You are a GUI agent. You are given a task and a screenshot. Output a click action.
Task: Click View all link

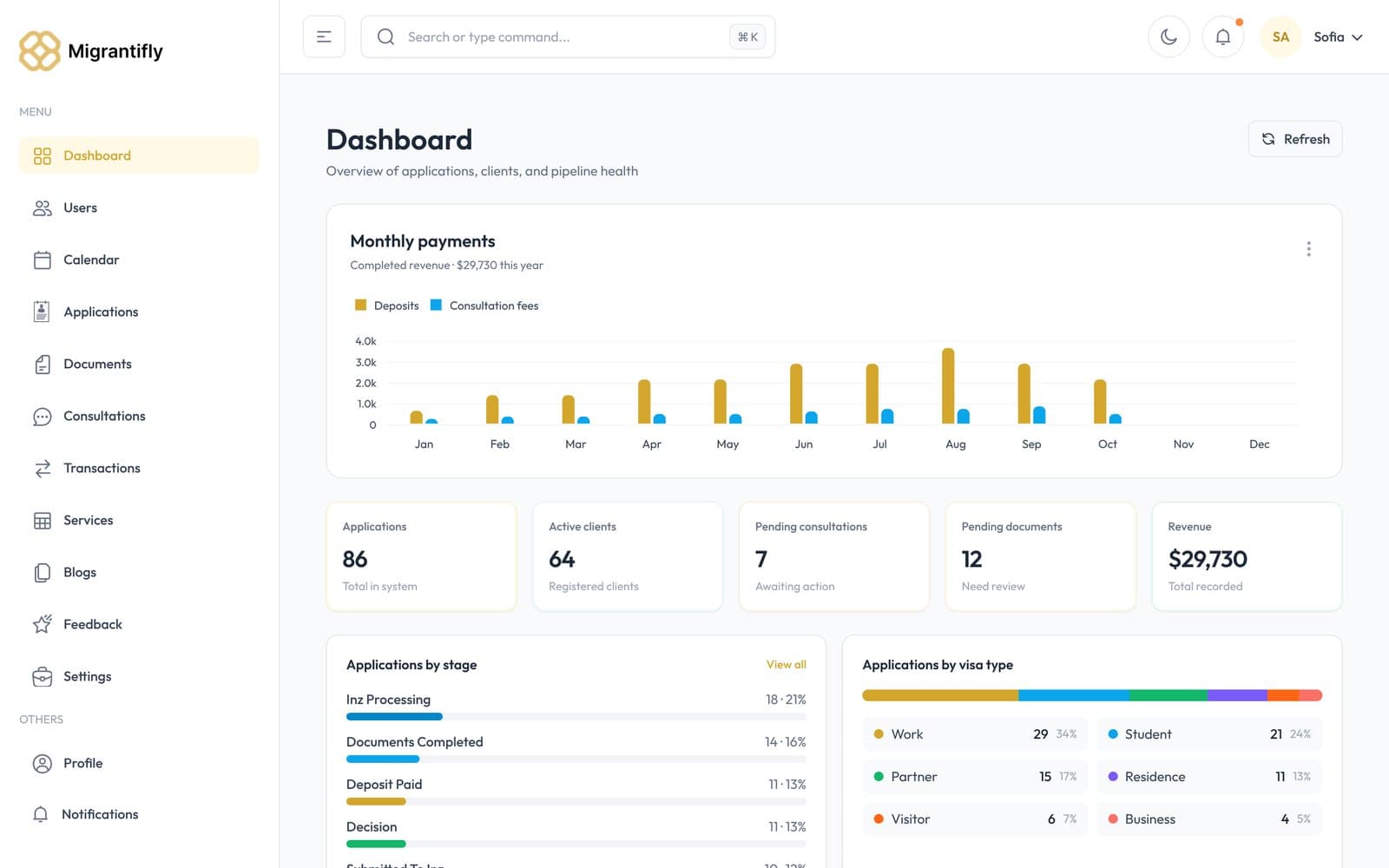(x=786, y=664)
